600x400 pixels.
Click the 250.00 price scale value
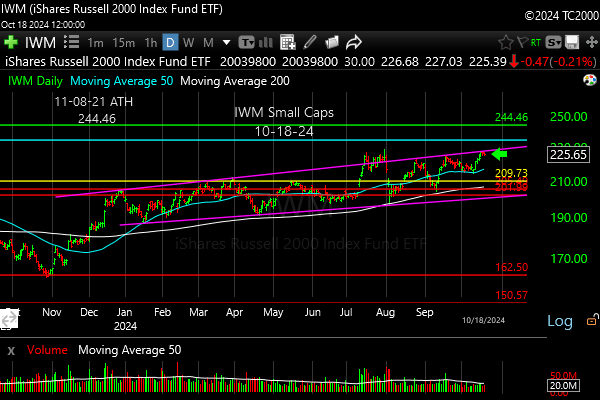pyautogui.click(x=569, y=117)
